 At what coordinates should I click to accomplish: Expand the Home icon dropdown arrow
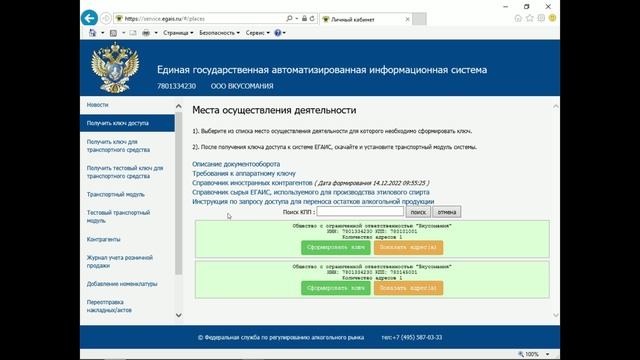coord(102,33)
